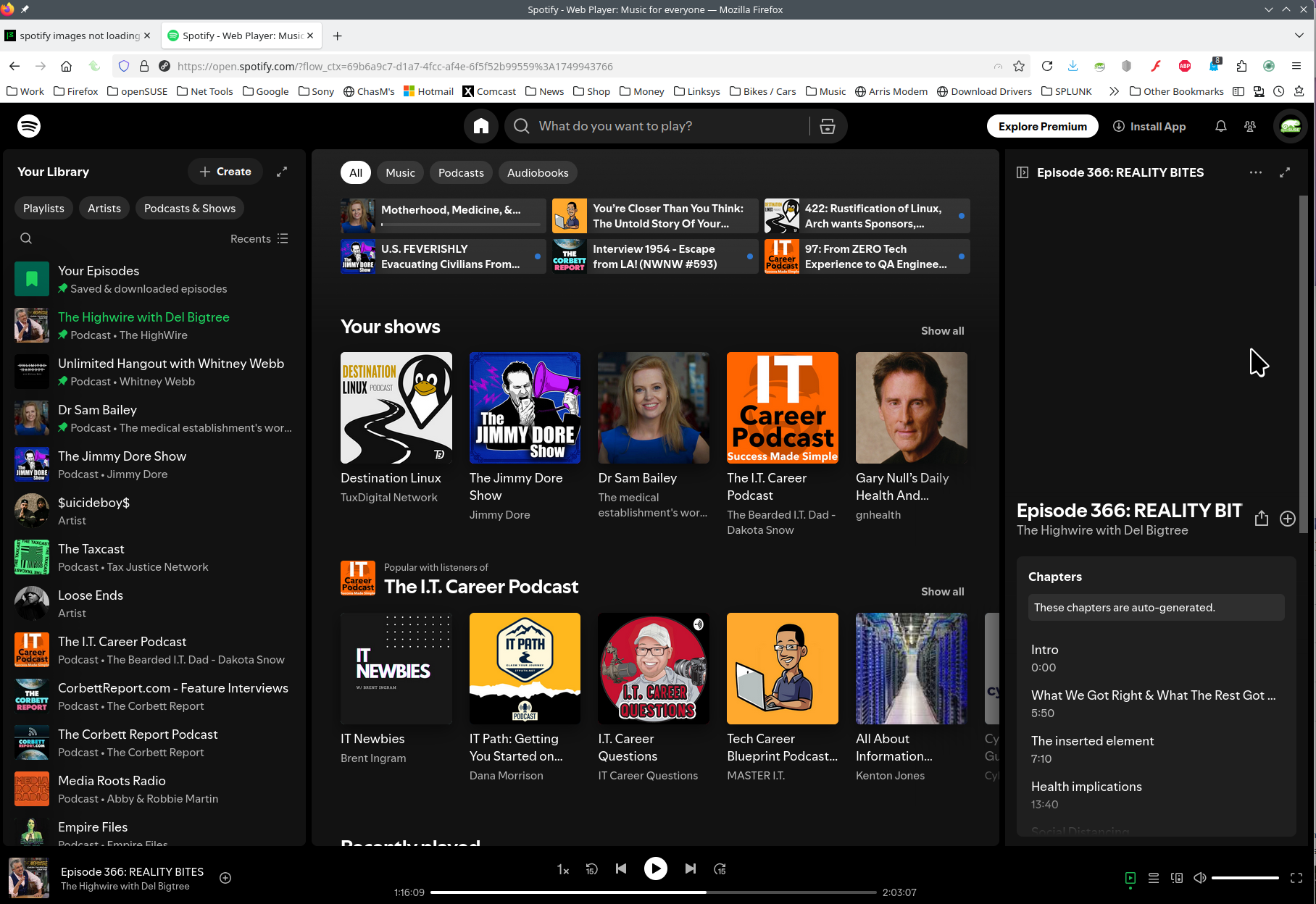Jump to Health implications chapter

[x=1157, y=795]
